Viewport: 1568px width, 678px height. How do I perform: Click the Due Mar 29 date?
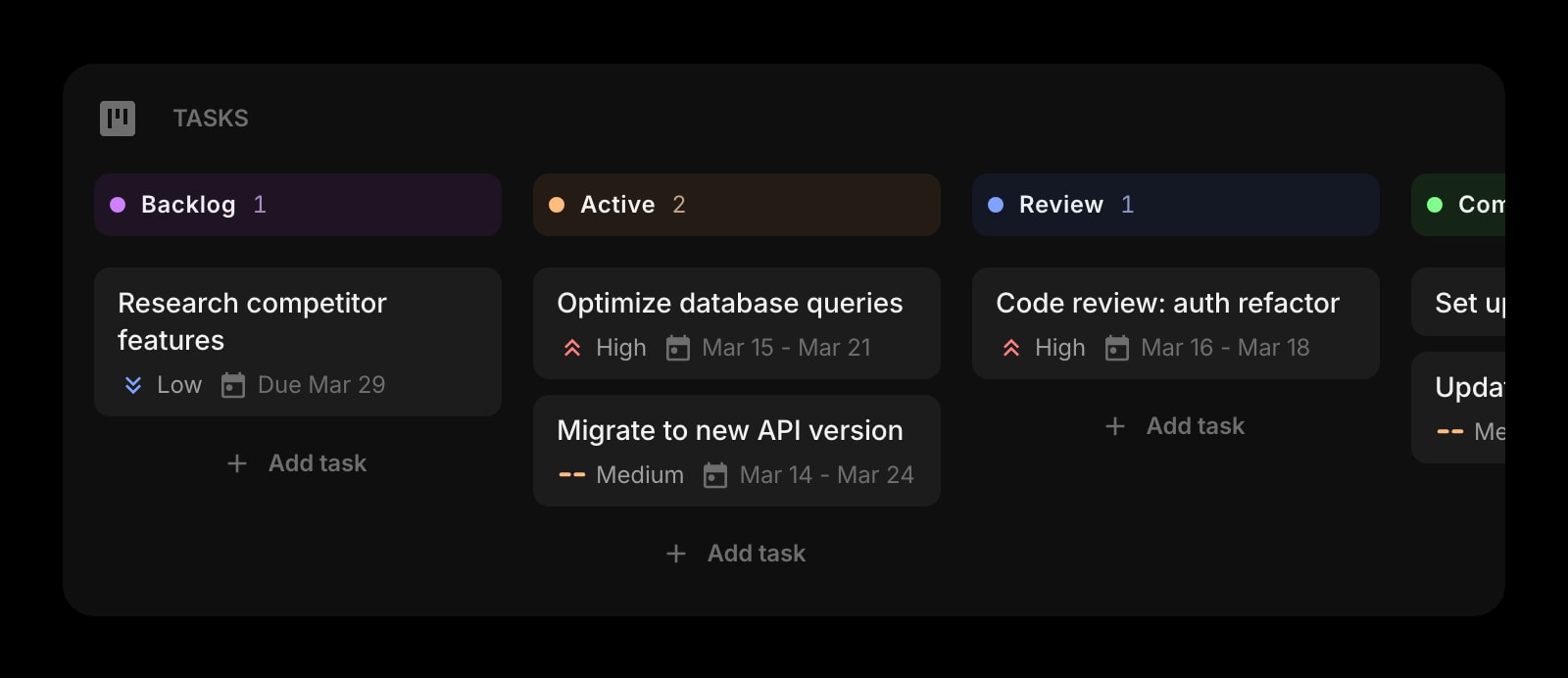coord(321,385)
